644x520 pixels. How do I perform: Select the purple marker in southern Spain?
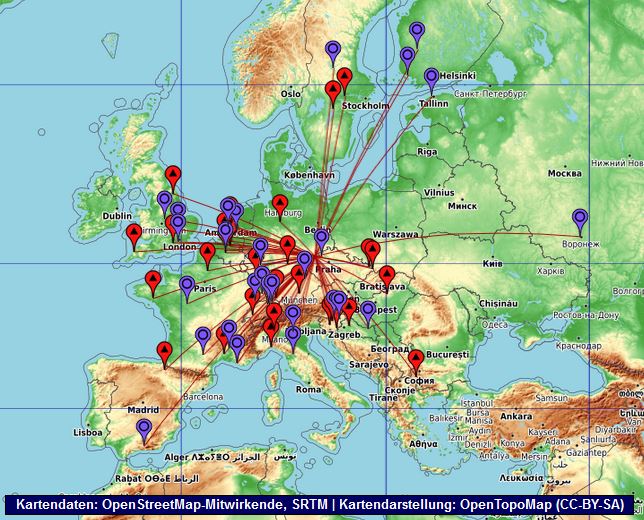click(145, 429)
